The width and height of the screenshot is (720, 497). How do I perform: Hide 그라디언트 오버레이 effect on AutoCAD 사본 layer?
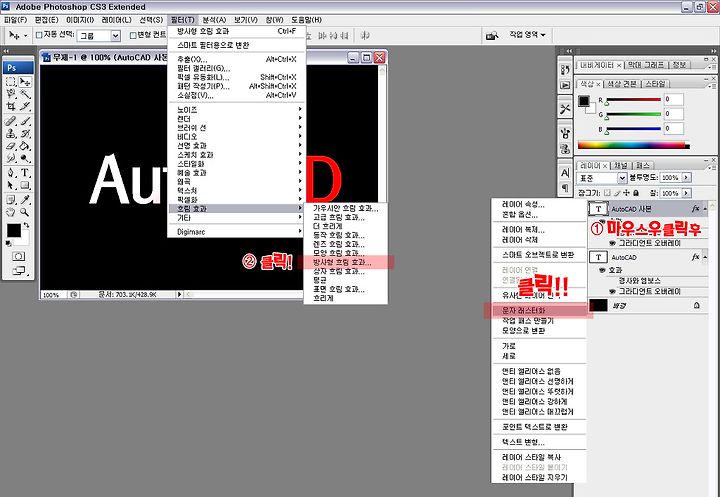tap(612, 243)
